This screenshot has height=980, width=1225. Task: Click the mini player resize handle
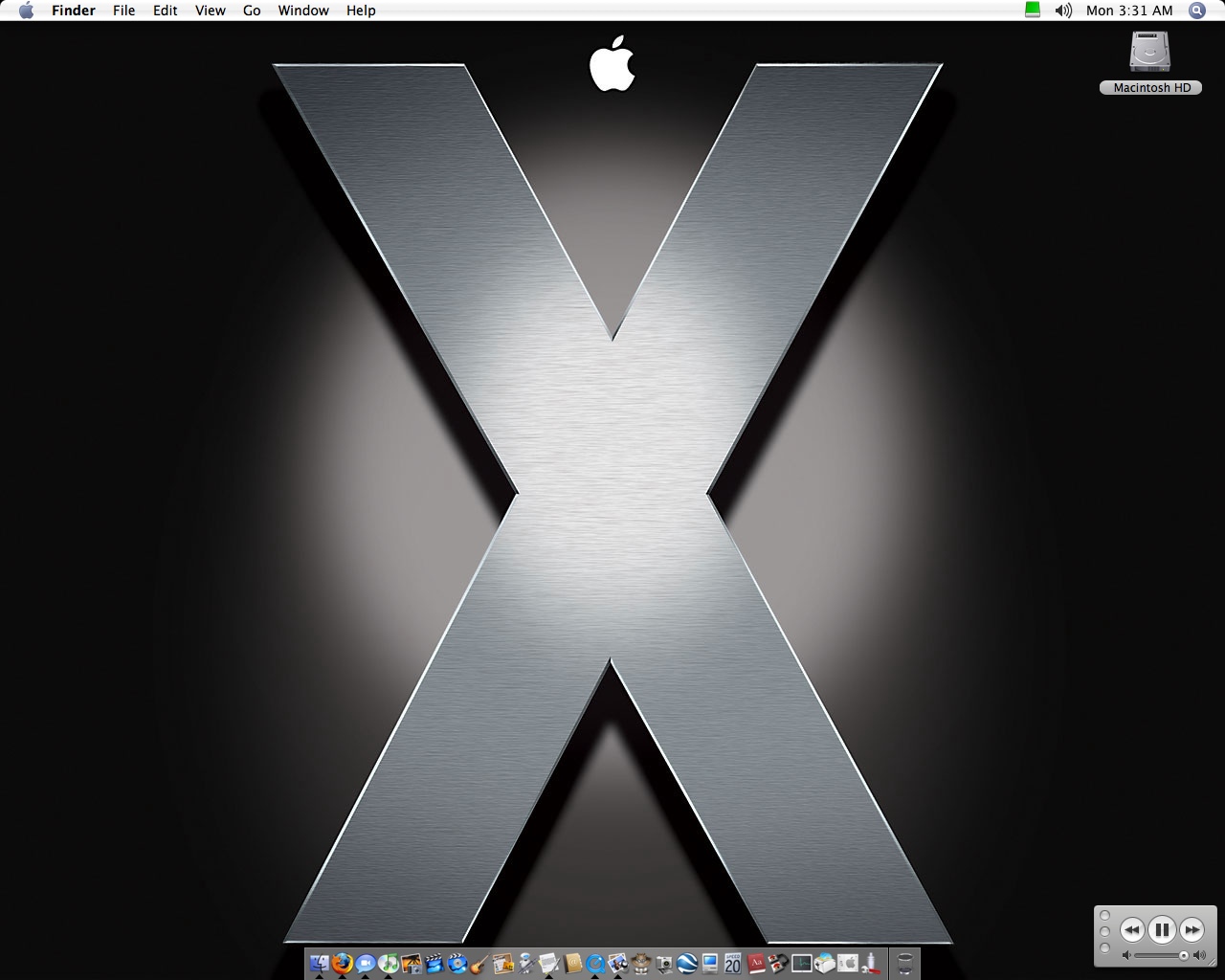click(x=1211, y=962)
